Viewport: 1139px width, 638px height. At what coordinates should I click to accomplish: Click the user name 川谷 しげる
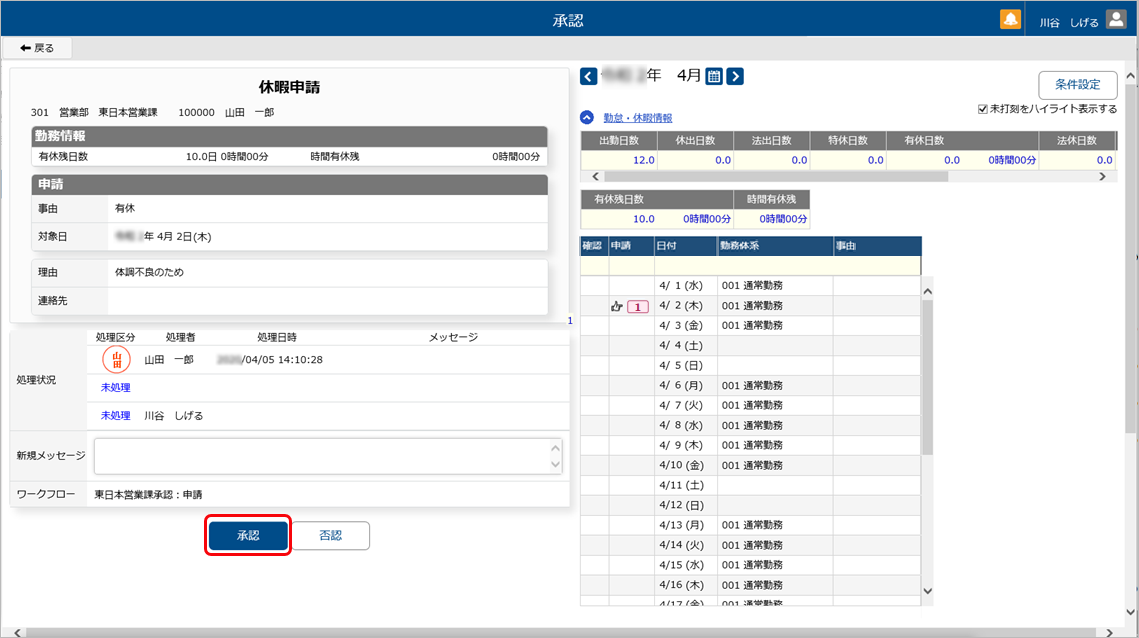tap(1069, 23)
